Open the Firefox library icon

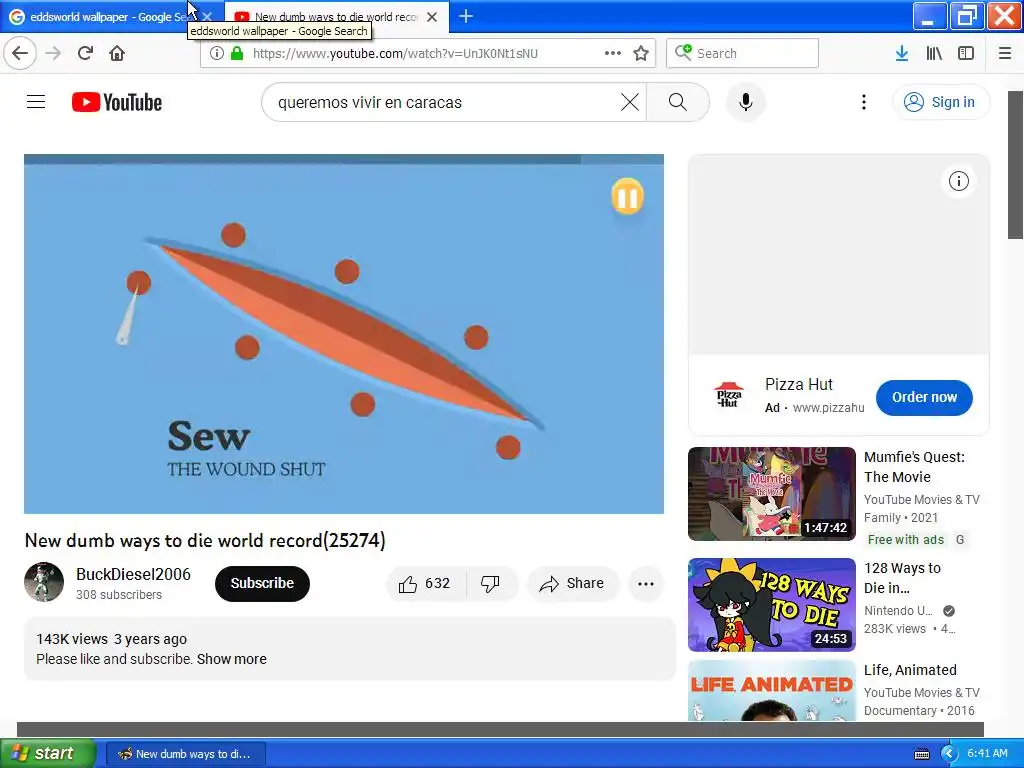click(x=934, y=53)
